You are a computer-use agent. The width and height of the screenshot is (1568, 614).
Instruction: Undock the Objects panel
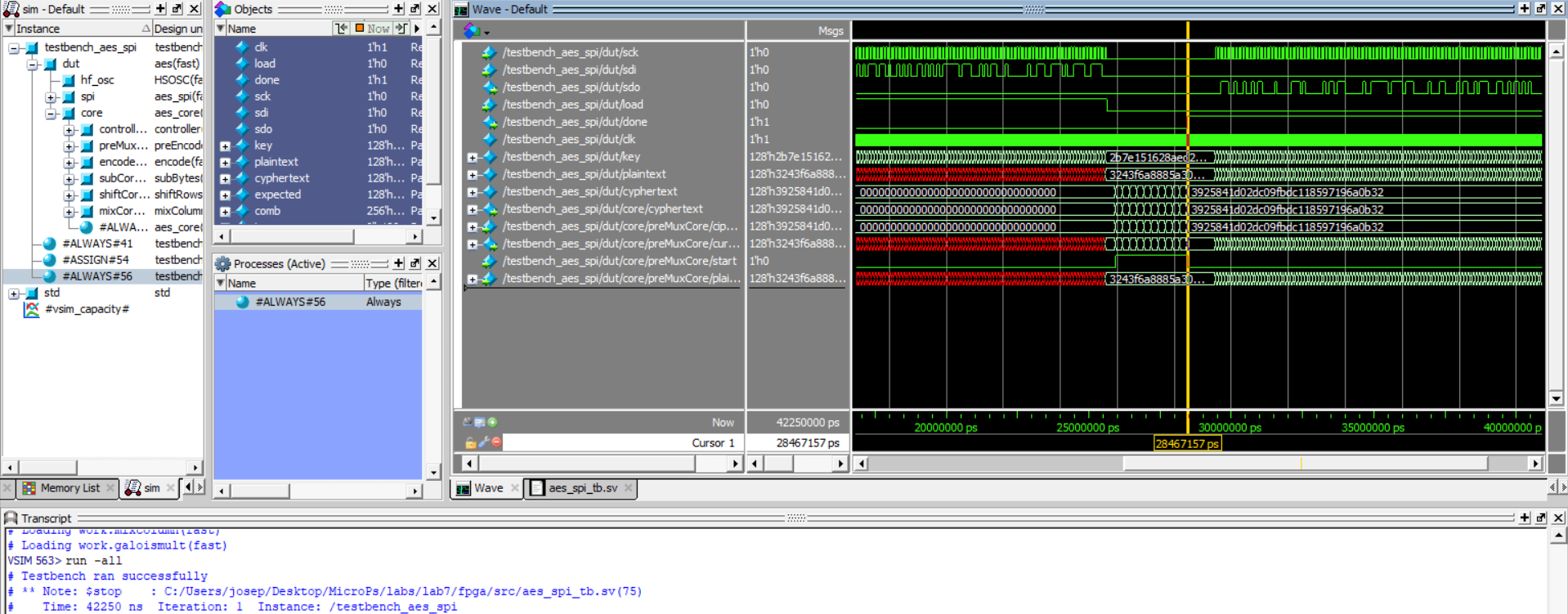(414, 8)
